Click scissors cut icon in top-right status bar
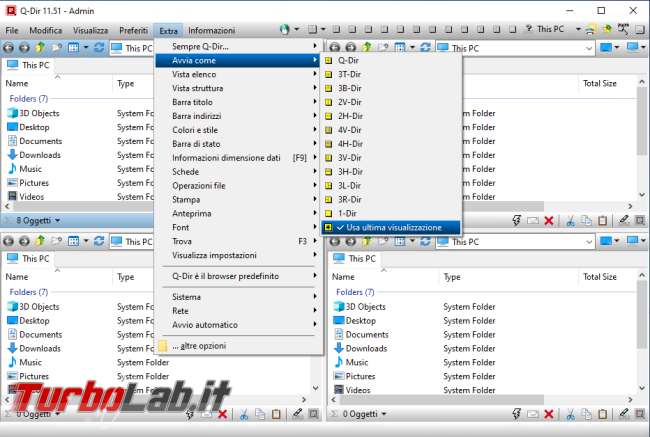650x437 pixels. point(570,221)
